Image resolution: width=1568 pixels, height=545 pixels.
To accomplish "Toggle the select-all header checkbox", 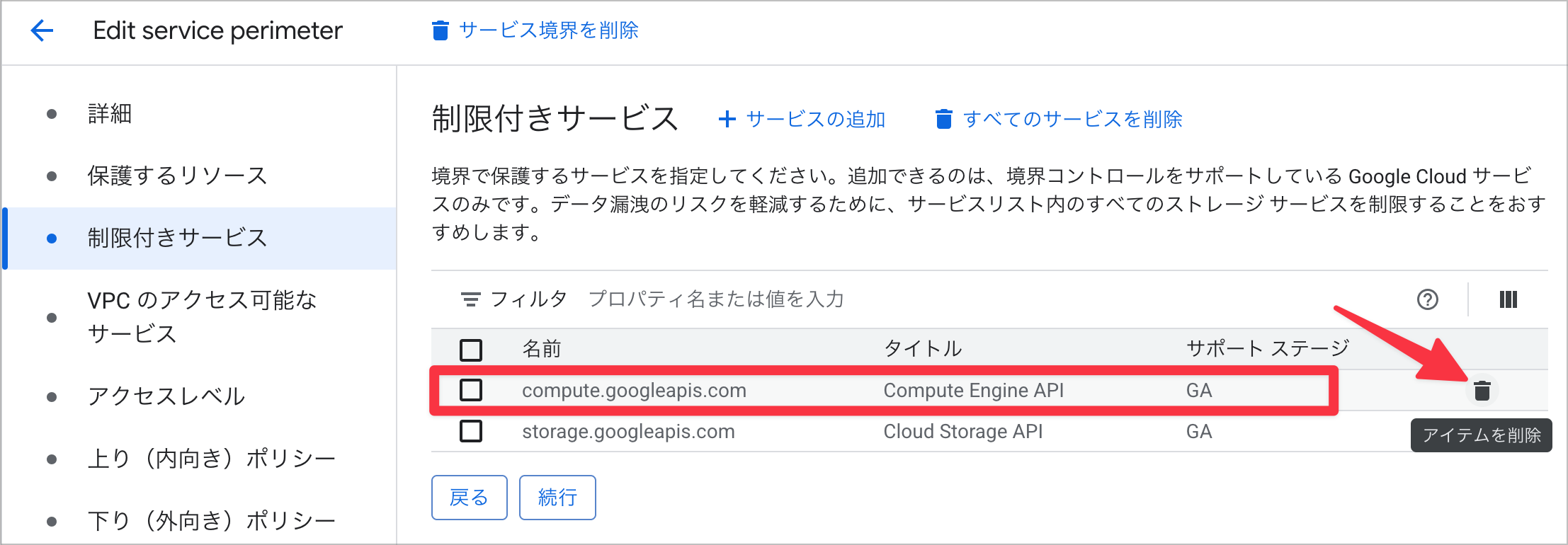I will click(471, 349).
